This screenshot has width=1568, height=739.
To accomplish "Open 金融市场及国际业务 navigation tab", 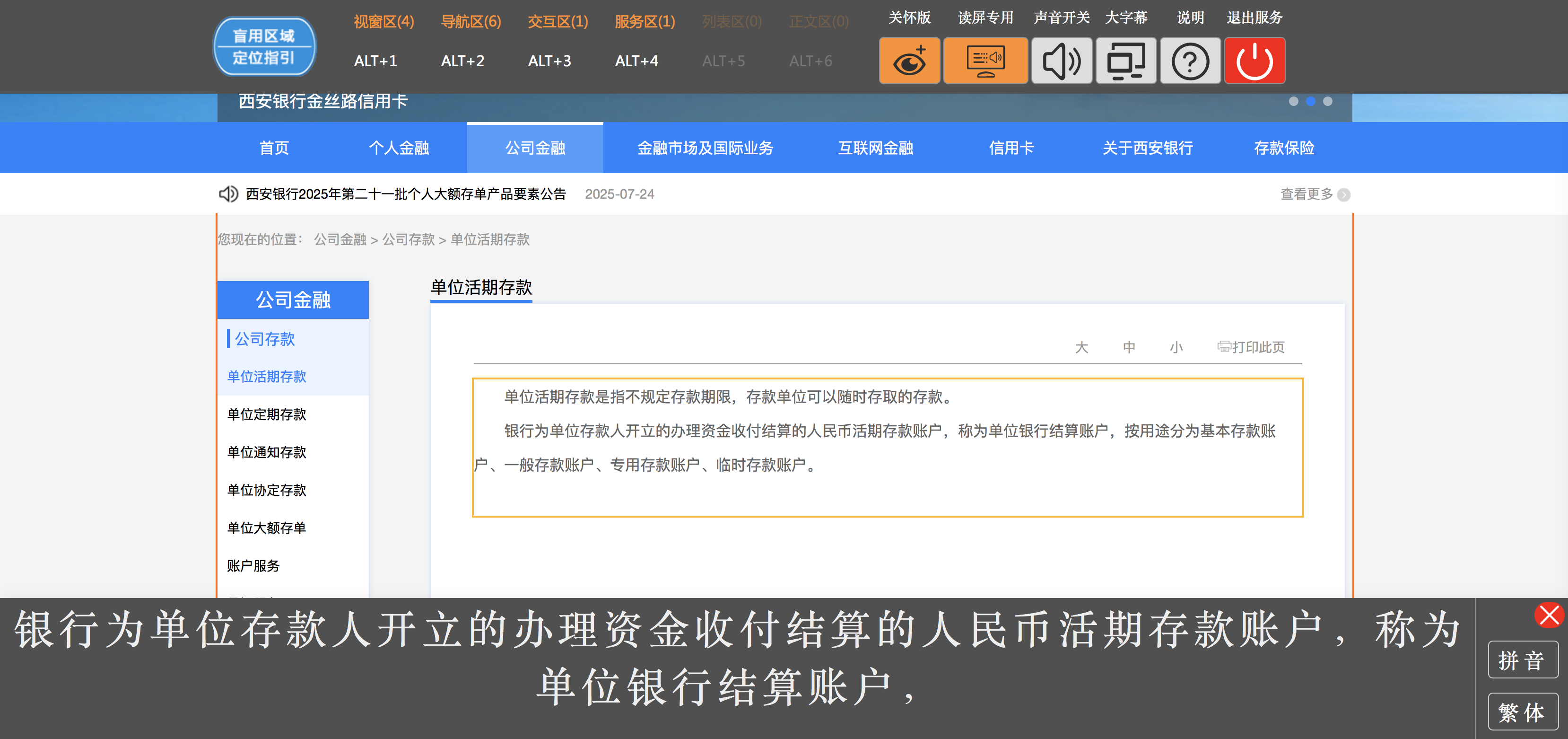I will pos(705,148).
